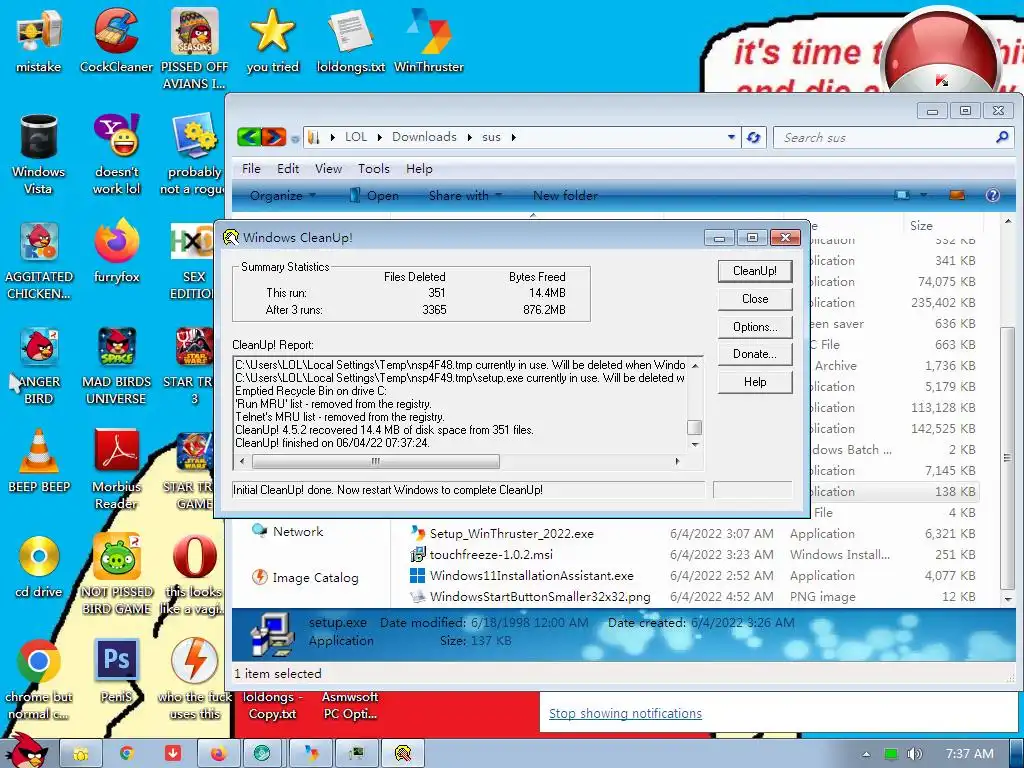Select Setup_WinThruster_2022.exe file
This screenshot has height=768, width=1024.
[511, 534]
